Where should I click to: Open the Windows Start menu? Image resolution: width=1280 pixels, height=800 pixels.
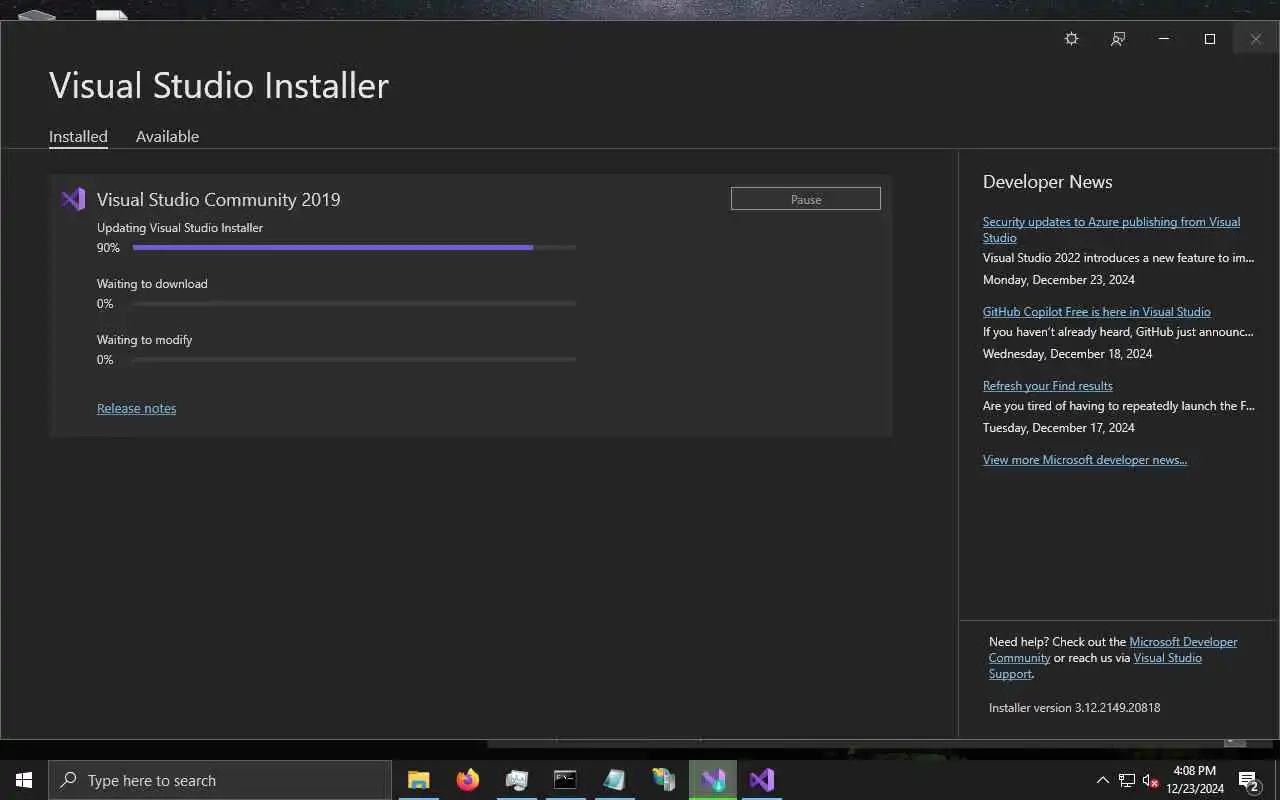click(24, 780)
